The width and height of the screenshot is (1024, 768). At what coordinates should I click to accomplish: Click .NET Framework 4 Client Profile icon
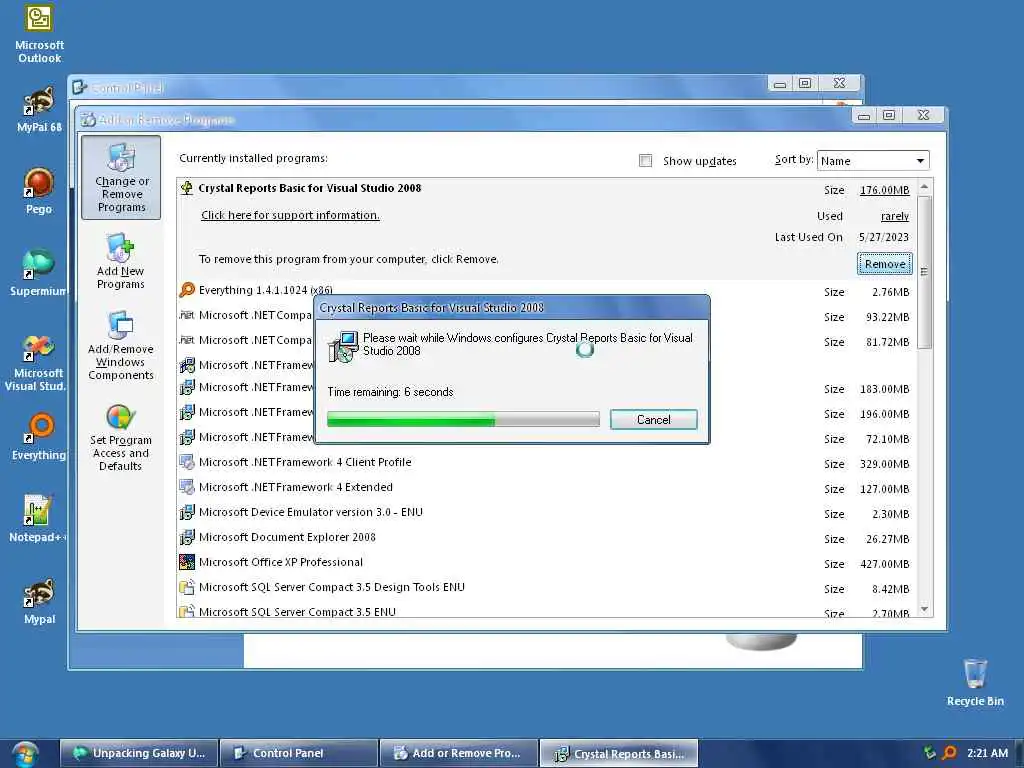(187, 462)
